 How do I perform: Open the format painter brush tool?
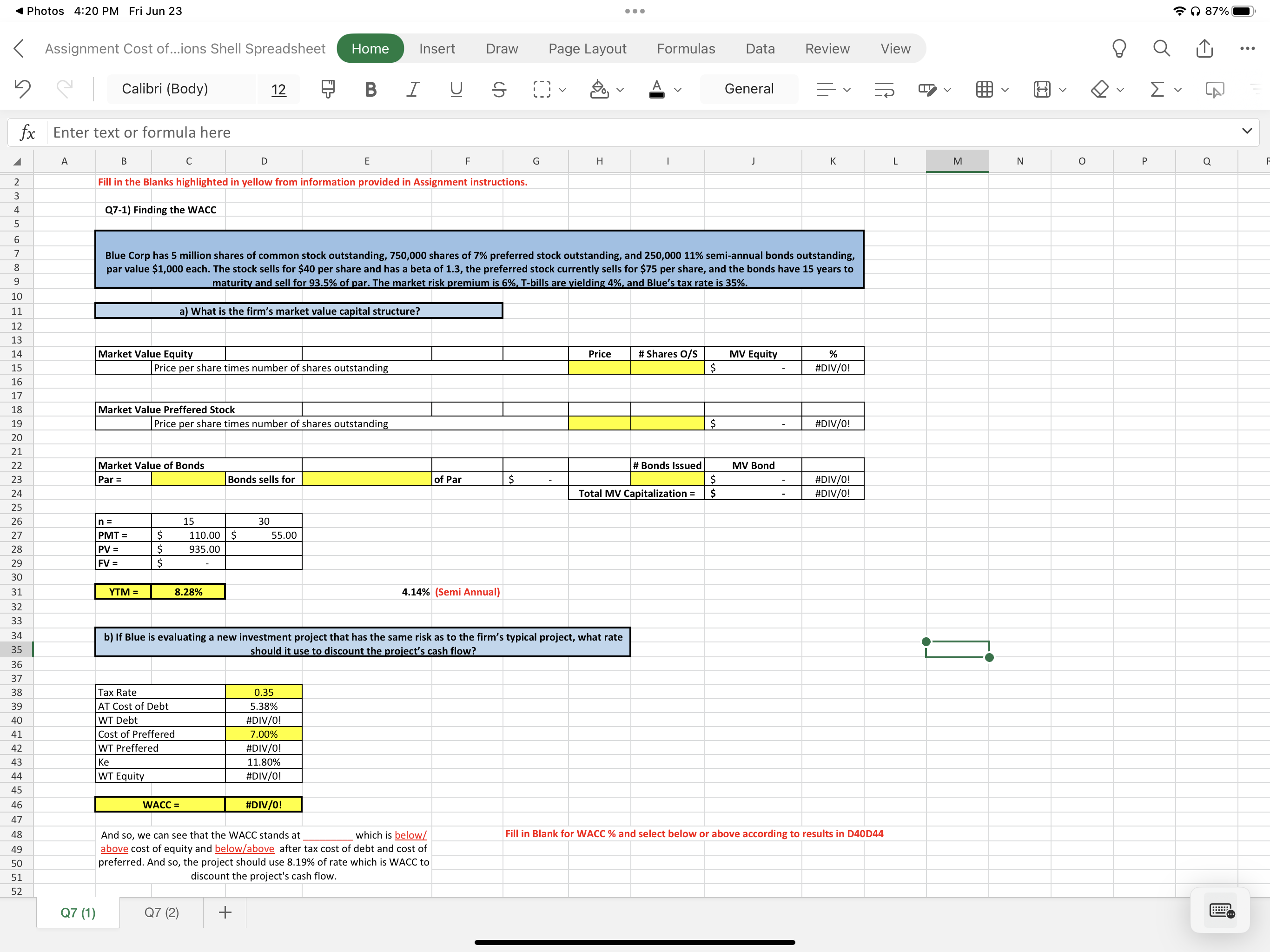pos(327,88)
